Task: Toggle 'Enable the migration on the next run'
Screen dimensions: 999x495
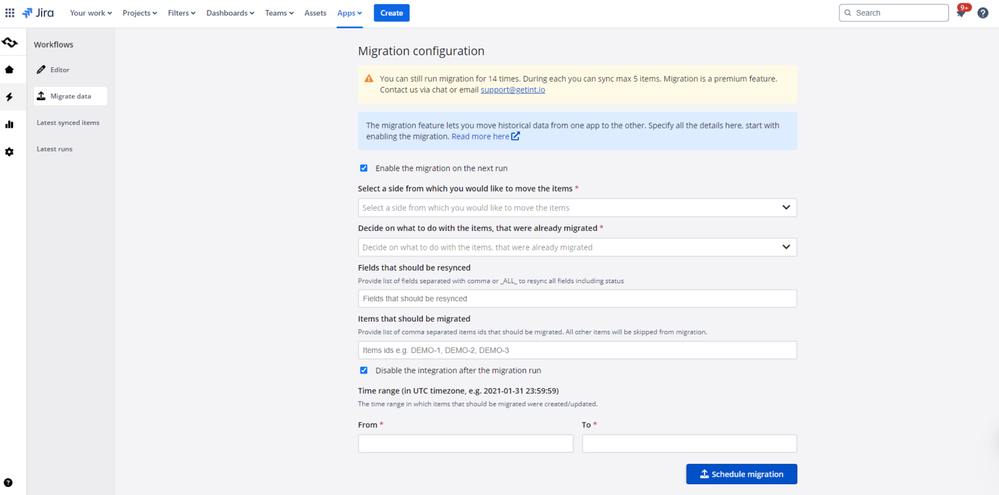Action: tap(364, 168)
